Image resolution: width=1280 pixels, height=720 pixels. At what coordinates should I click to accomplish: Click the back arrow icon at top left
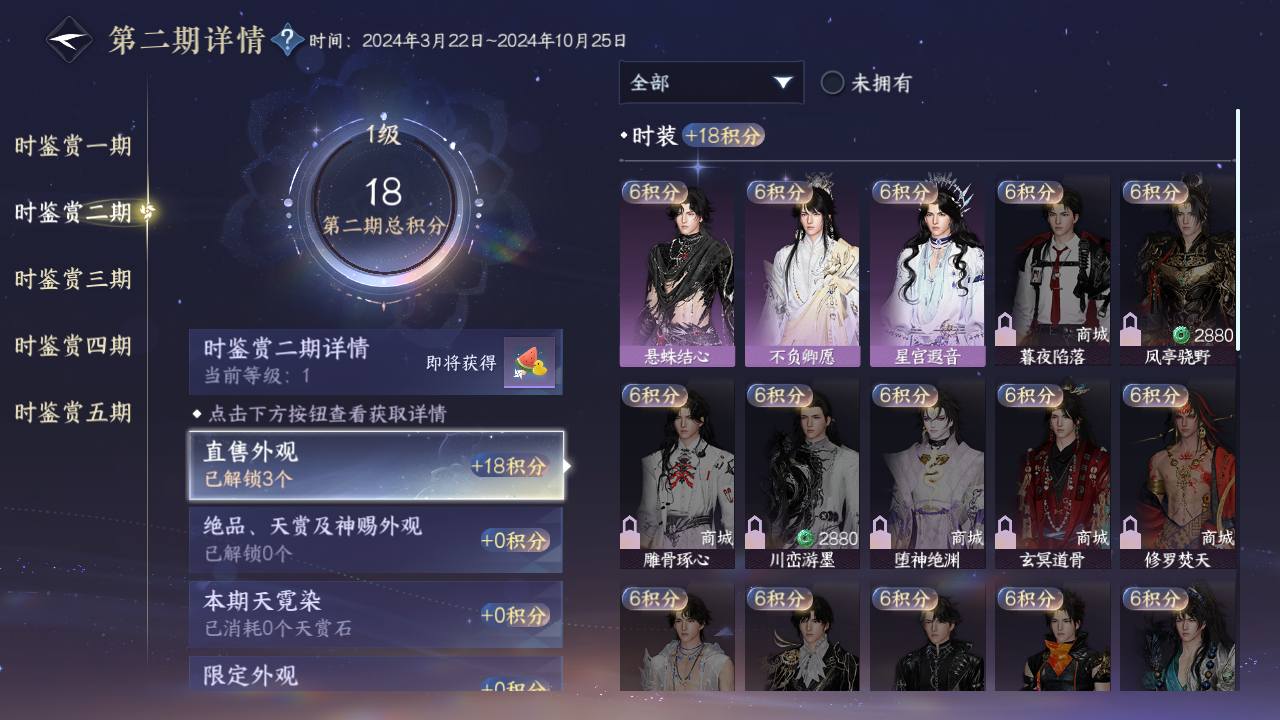pyautogui.click(x=69, y=40)
